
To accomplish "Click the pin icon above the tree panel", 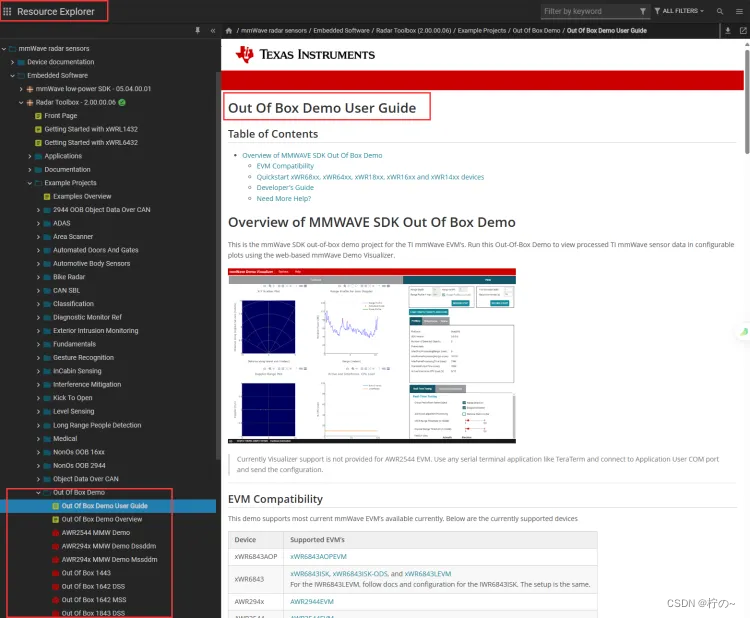I will click(198, 31).
